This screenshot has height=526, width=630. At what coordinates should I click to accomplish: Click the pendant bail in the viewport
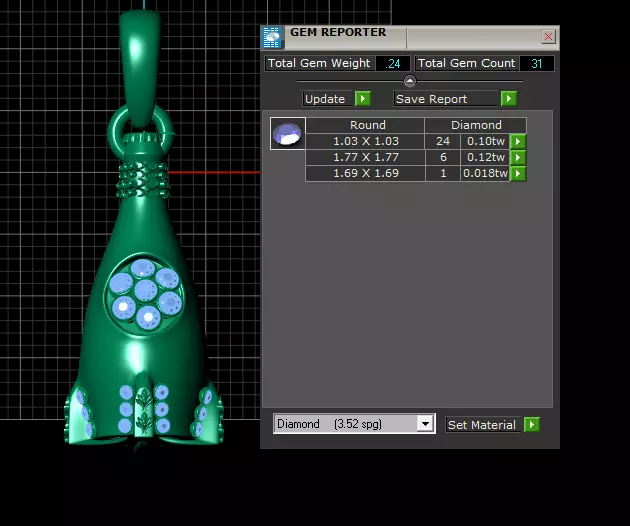click(140, 68)
